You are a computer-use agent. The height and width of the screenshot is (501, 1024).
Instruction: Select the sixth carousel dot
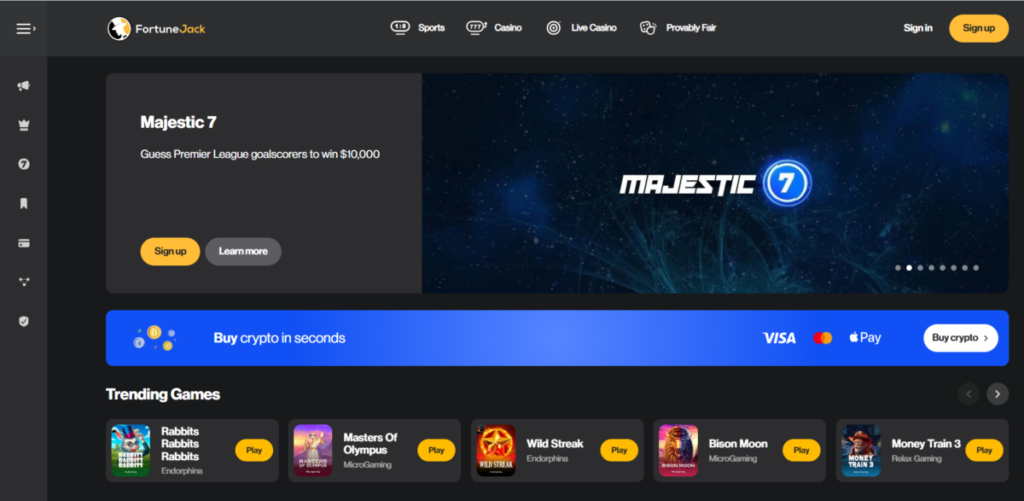(953, 268)
